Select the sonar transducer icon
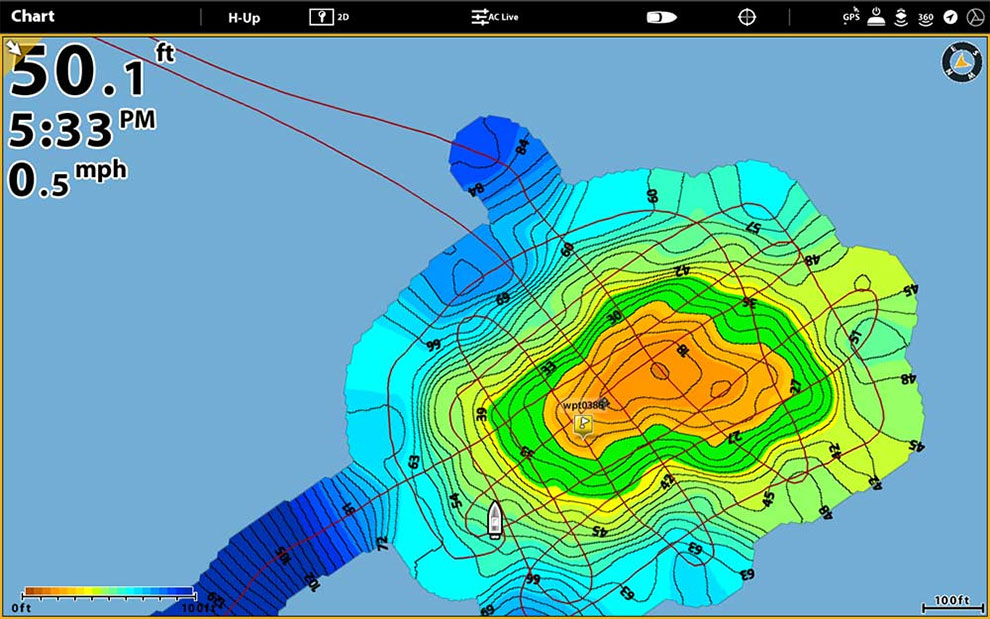 click(900, 17)
